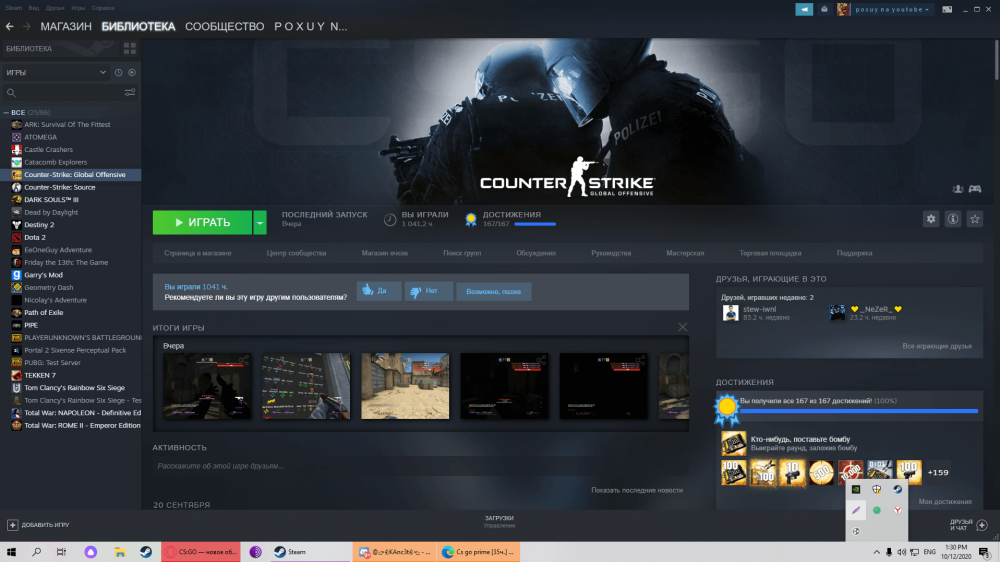Open БИБЛИОТЕКА tab

(x=138, y=27)
